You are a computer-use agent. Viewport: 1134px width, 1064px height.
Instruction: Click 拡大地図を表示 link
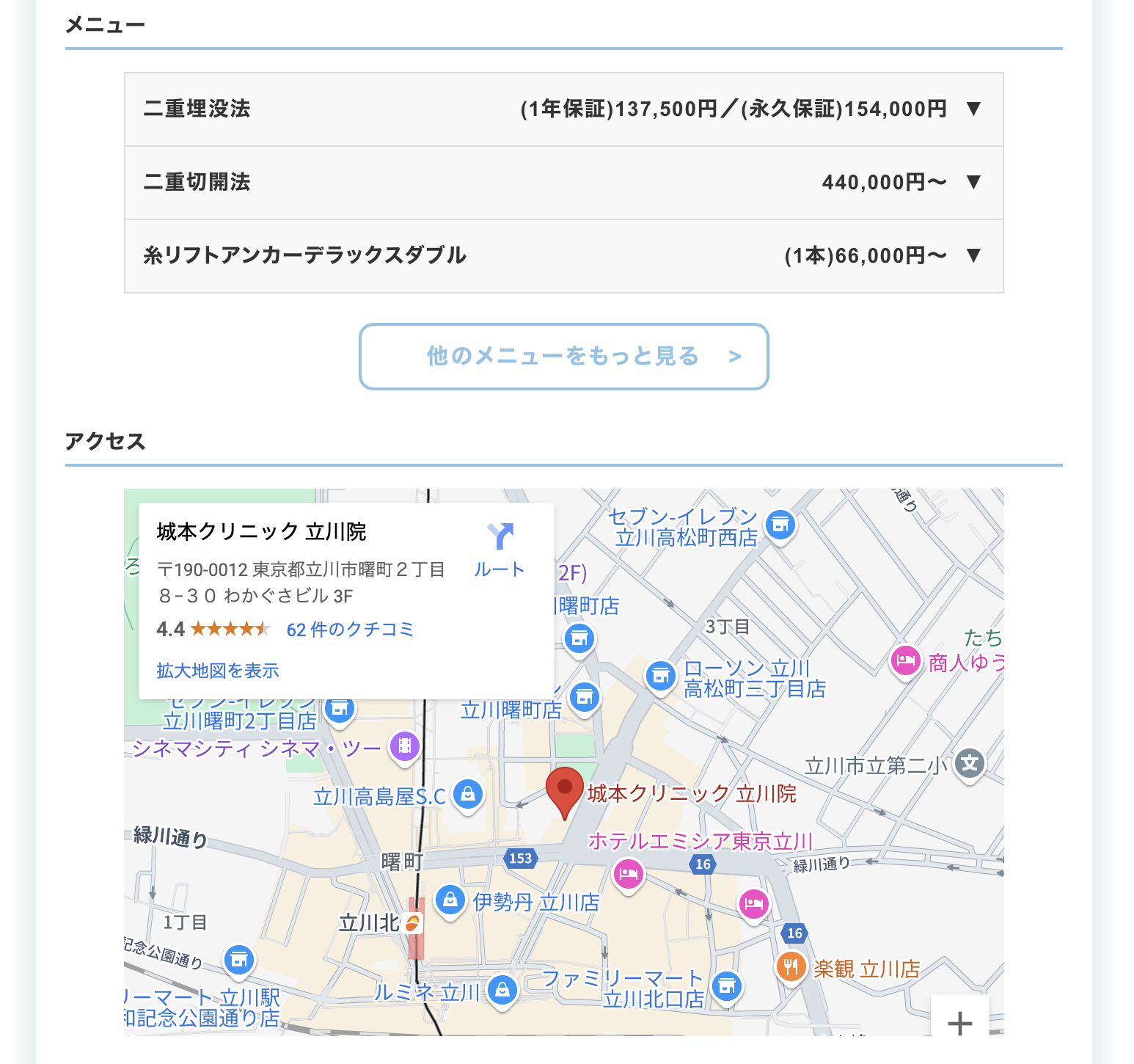click(218, 671)
